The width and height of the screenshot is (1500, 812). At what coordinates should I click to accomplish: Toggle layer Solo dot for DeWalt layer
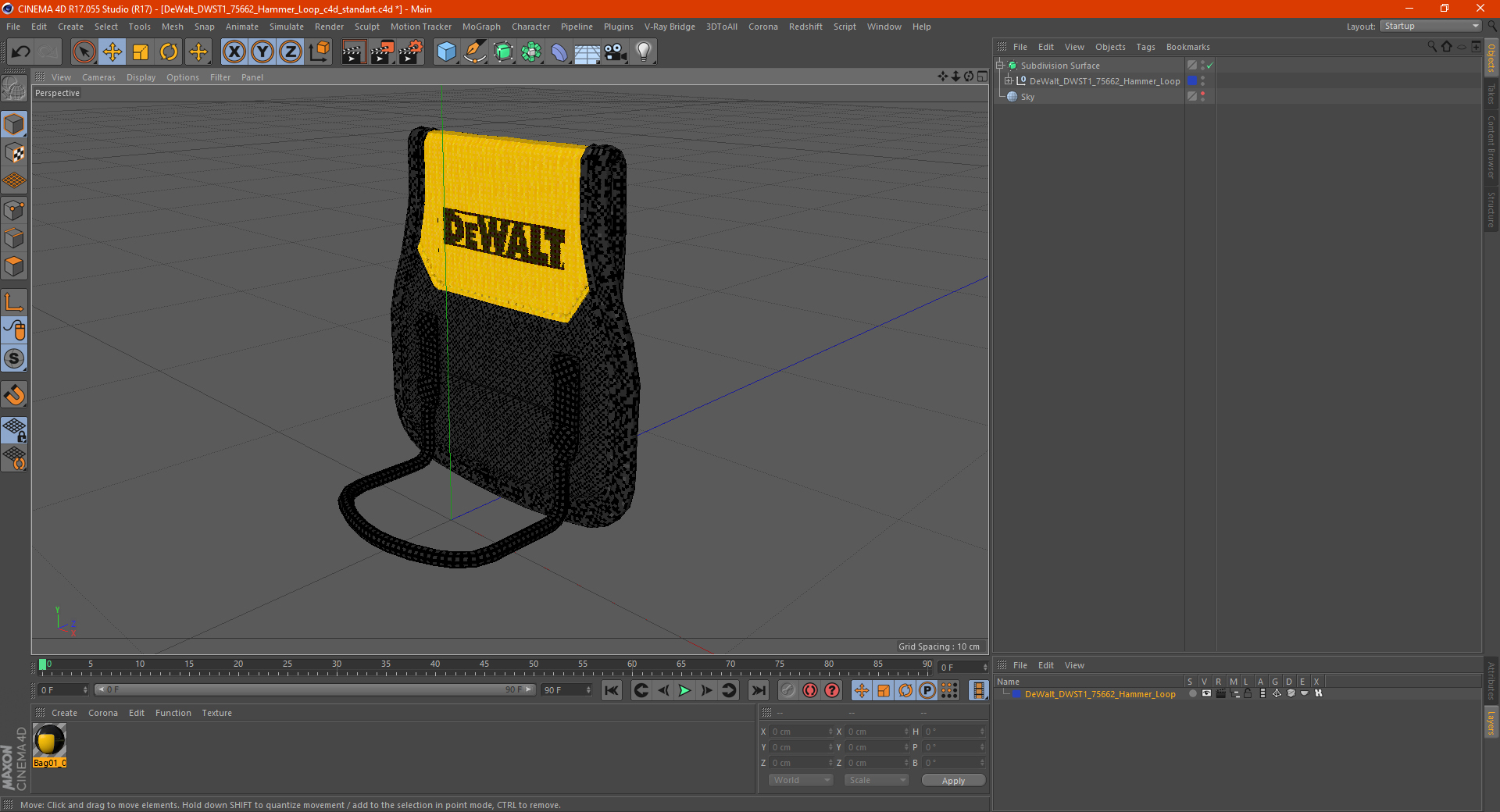pyautogui.click(x=1192, y=693)
